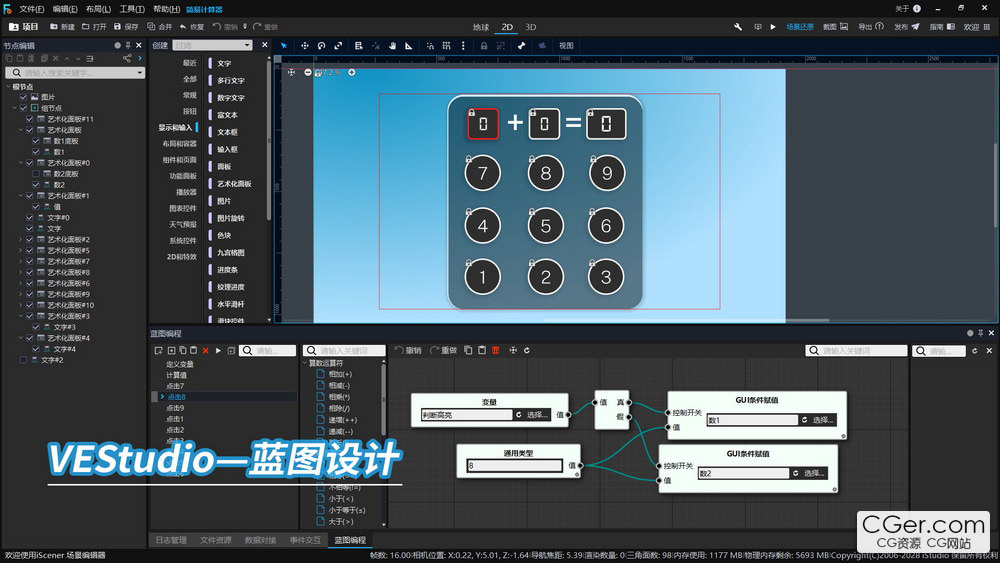Click the operator list vertical scrollbar
The image size is (1000, 563).
pos(383,400)
